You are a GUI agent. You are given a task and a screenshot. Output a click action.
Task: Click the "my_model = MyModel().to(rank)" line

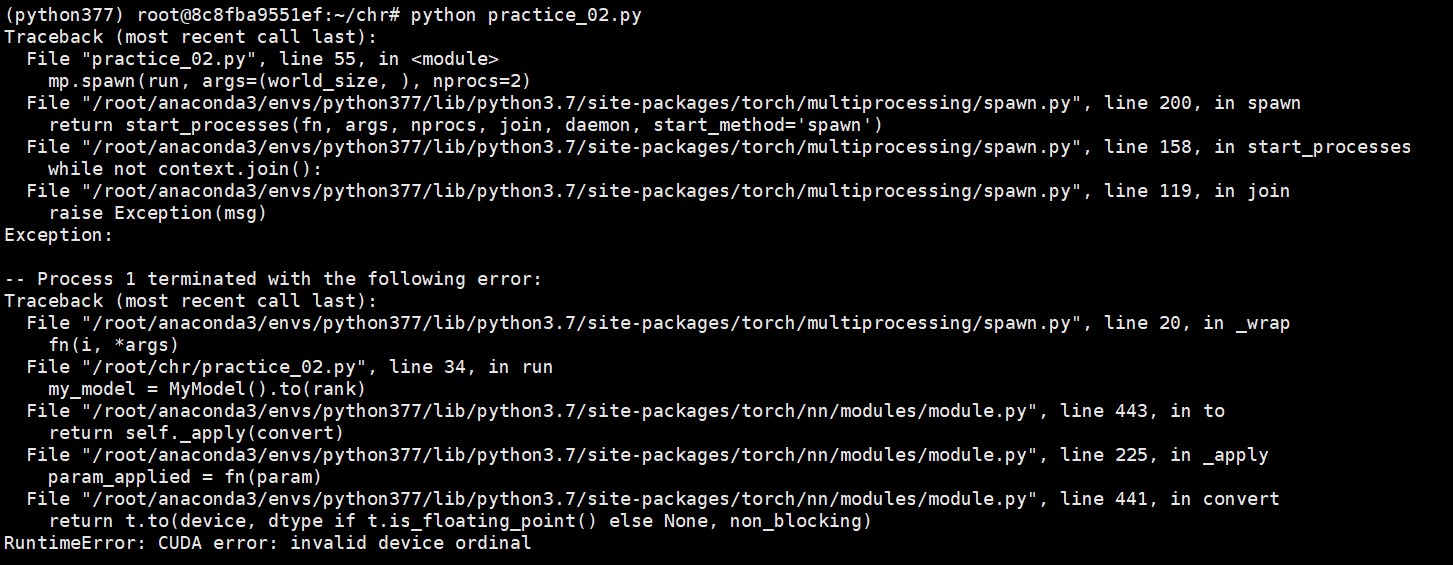(x=207, y=389)
